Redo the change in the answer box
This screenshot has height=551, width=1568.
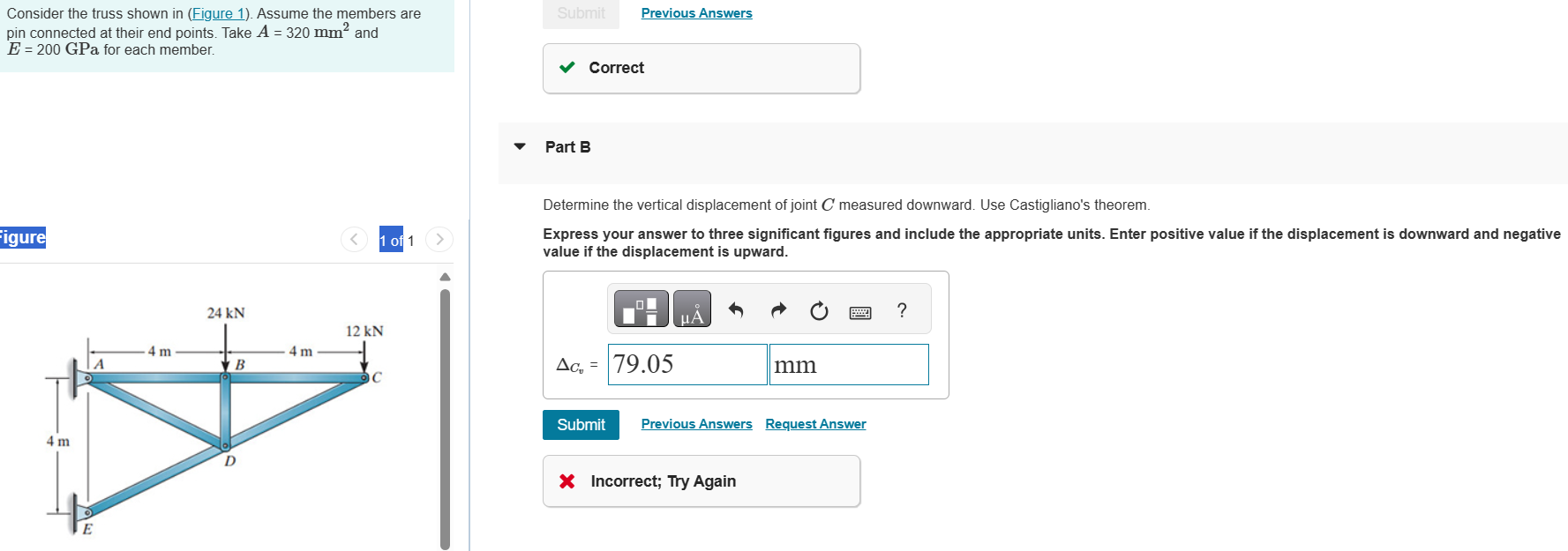pos(777,309)
